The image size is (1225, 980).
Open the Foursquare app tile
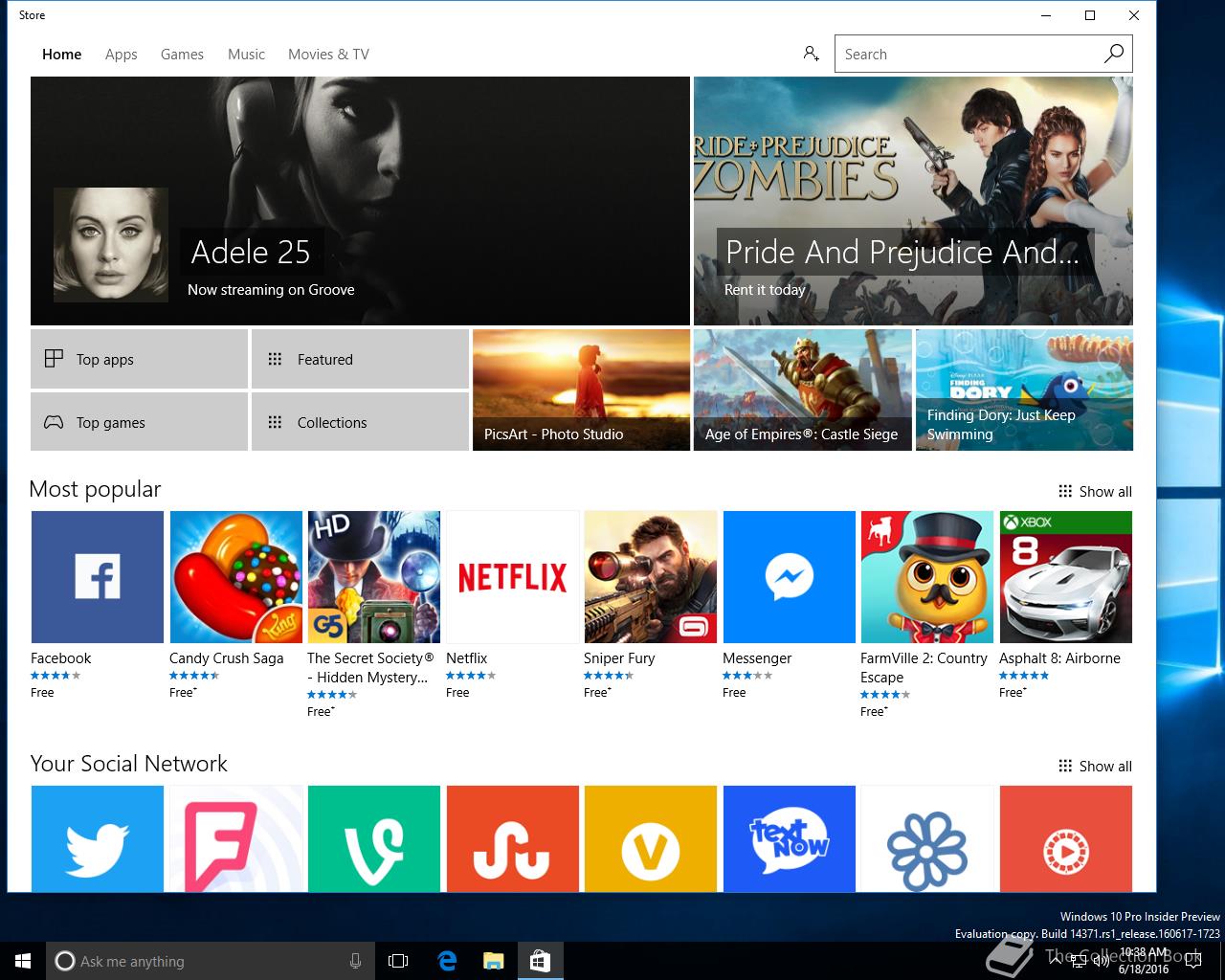[236, 839]
